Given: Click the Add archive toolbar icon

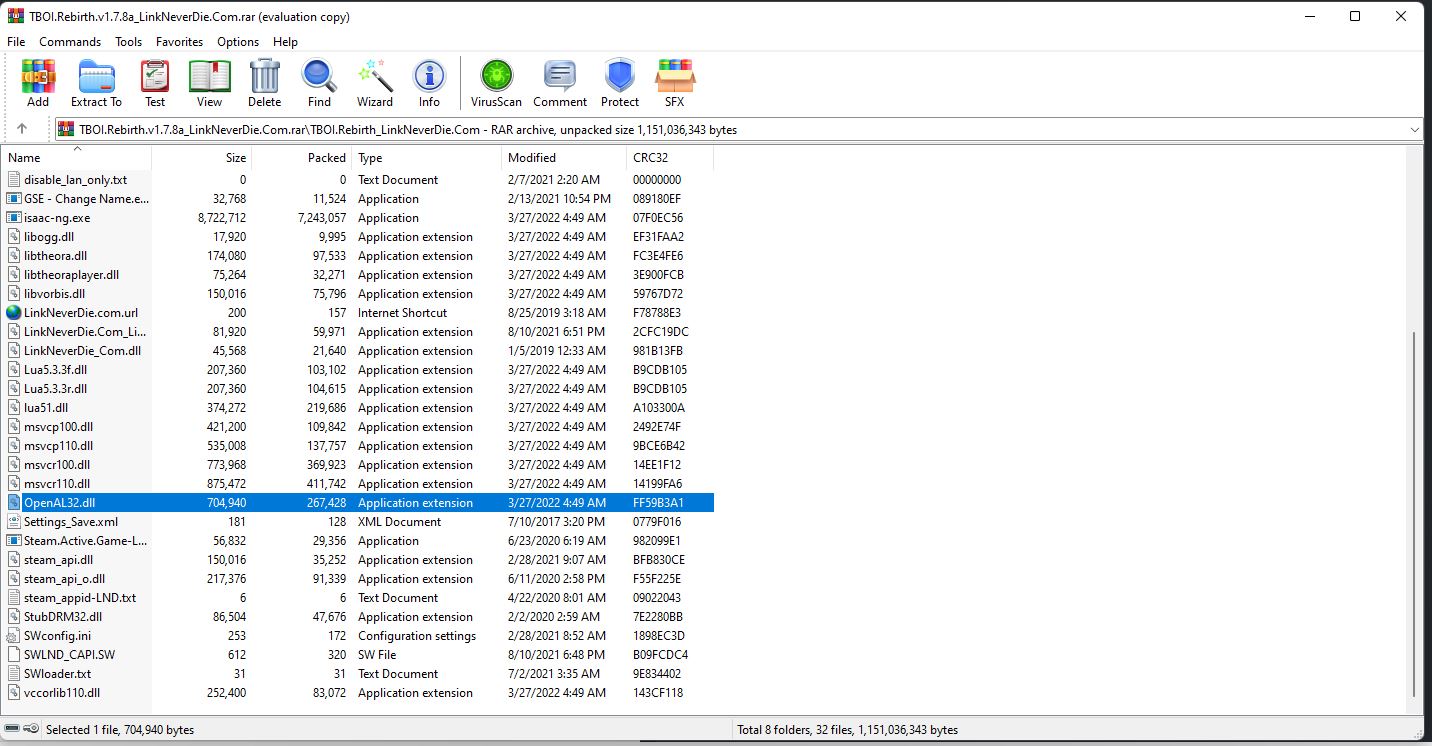Looking at the screenshot, I should tap(38, 83).
